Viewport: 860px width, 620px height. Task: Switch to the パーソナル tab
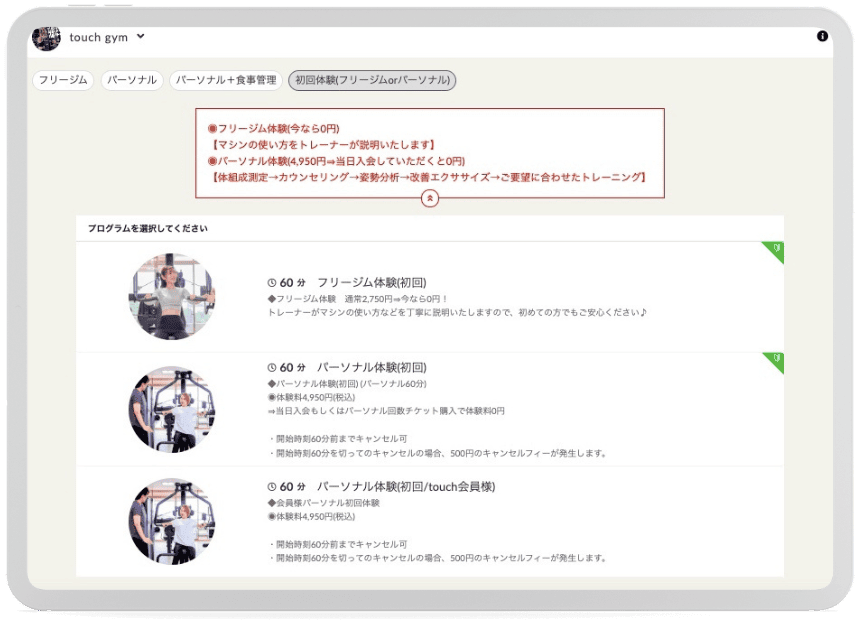pos(131,80)
